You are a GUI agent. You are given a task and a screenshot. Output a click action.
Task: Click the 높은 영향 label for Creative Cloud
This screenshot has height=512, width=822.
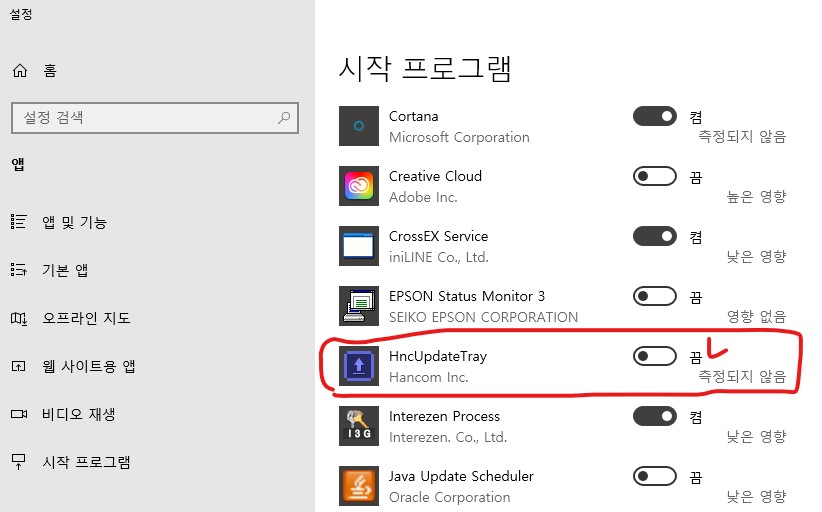[x=756, y=197]
